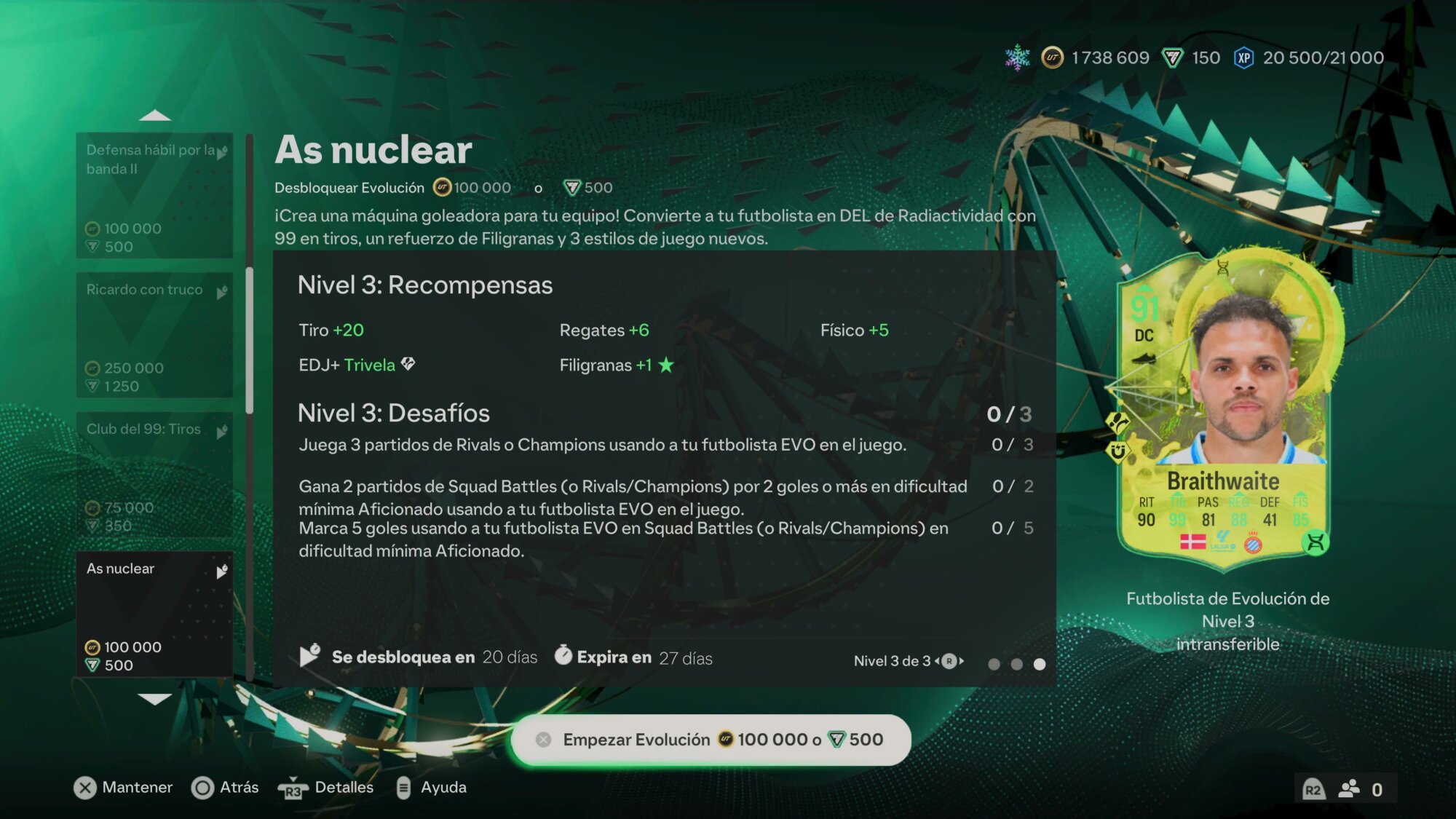The image size is (1456, 819).
Task: Click the boot icon under DC position
Action: coord(1144,358)
